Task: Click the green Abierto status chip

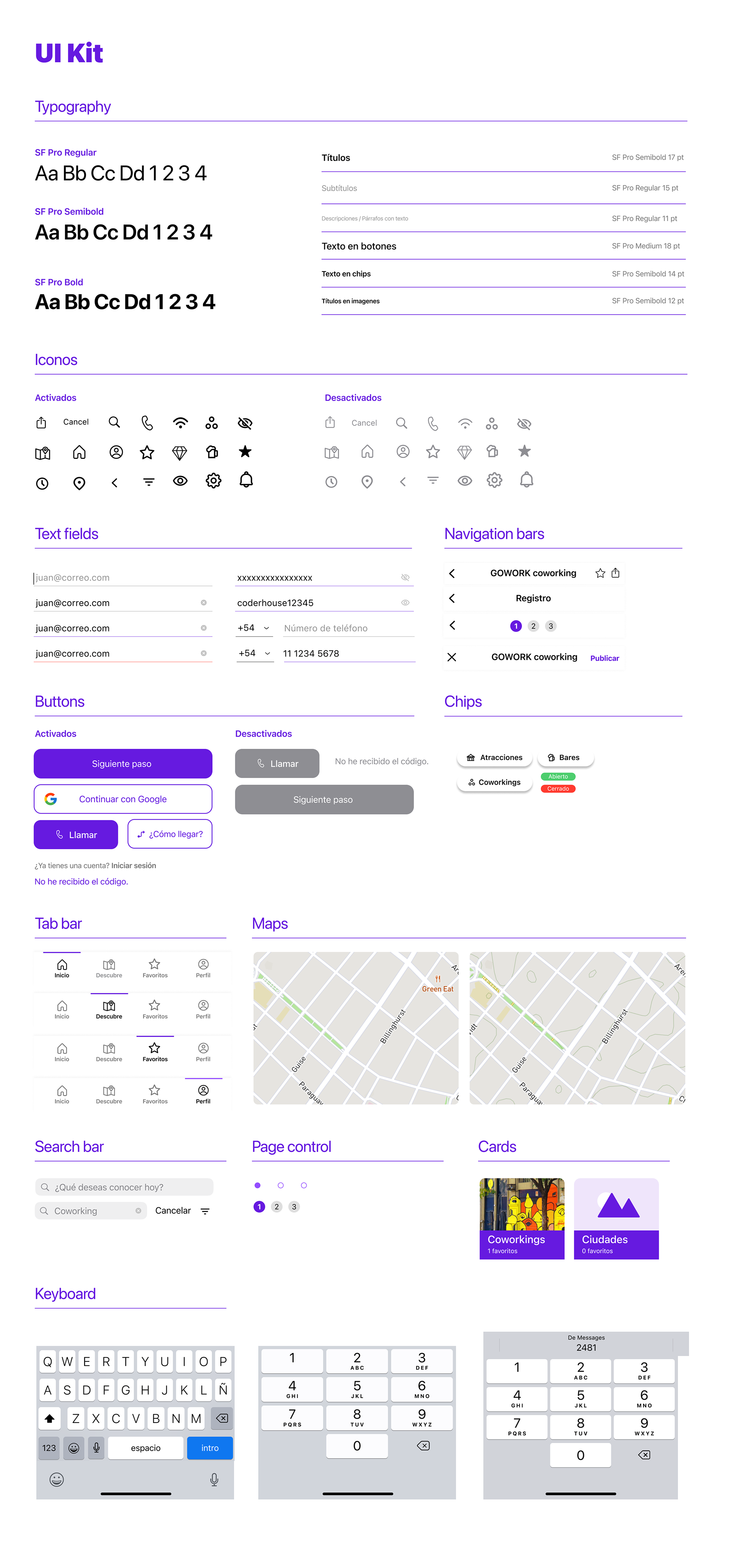Action: pos(557,776)
